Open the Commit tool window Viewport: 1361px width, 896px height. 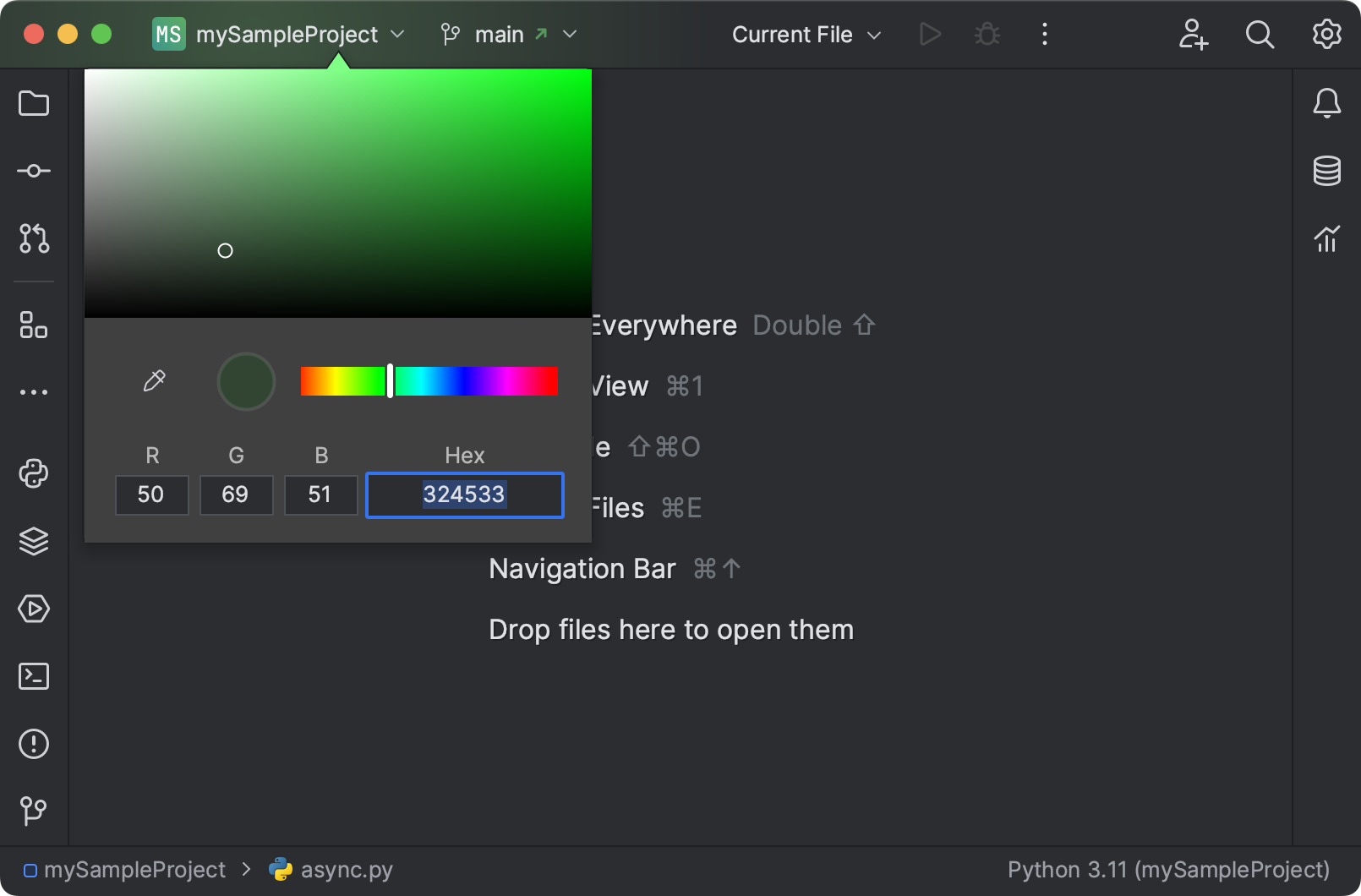(33, 170)
